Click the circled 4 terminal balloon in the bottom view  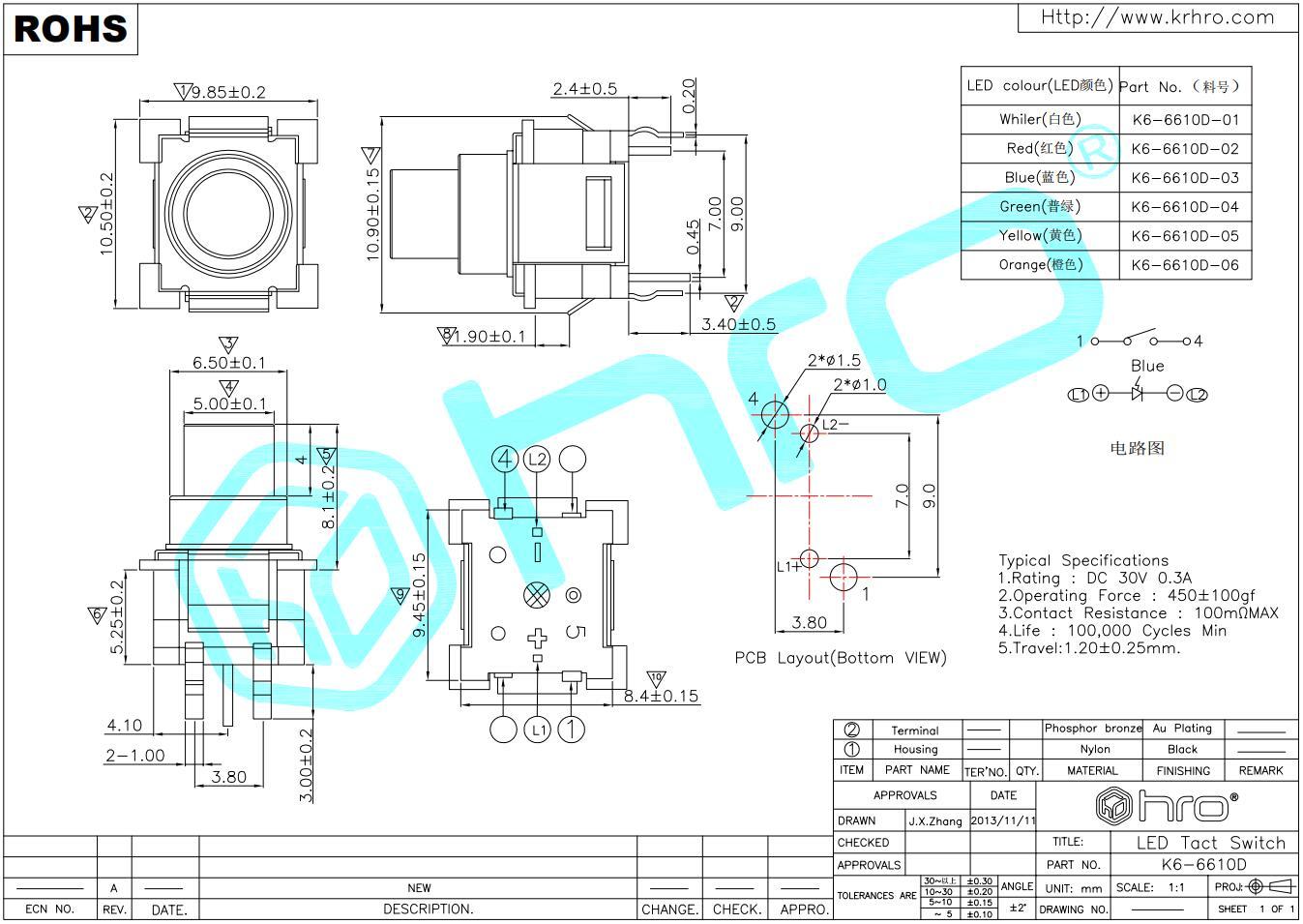tap(505, 460)
